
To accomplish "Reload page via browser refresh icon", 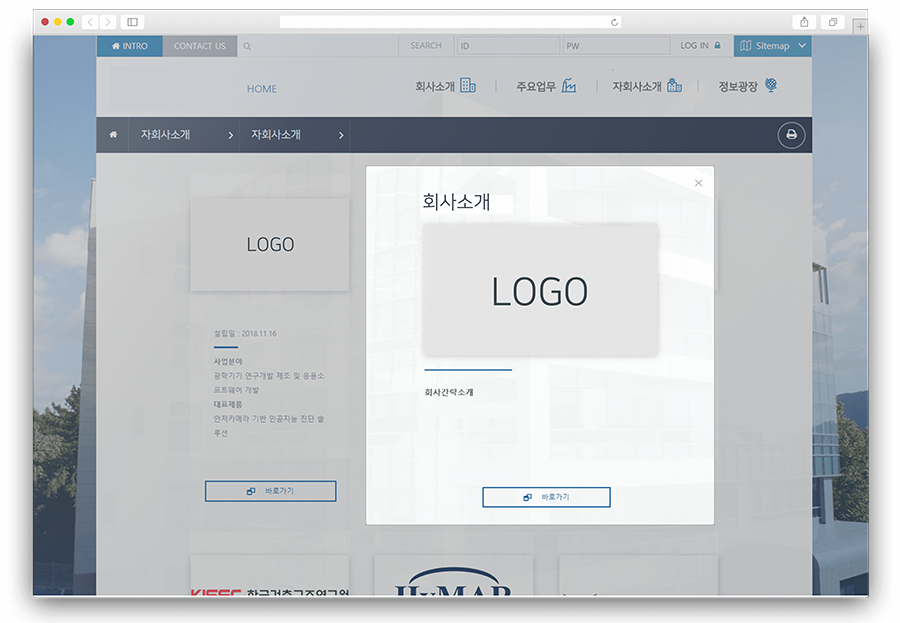I will (614, 22).
